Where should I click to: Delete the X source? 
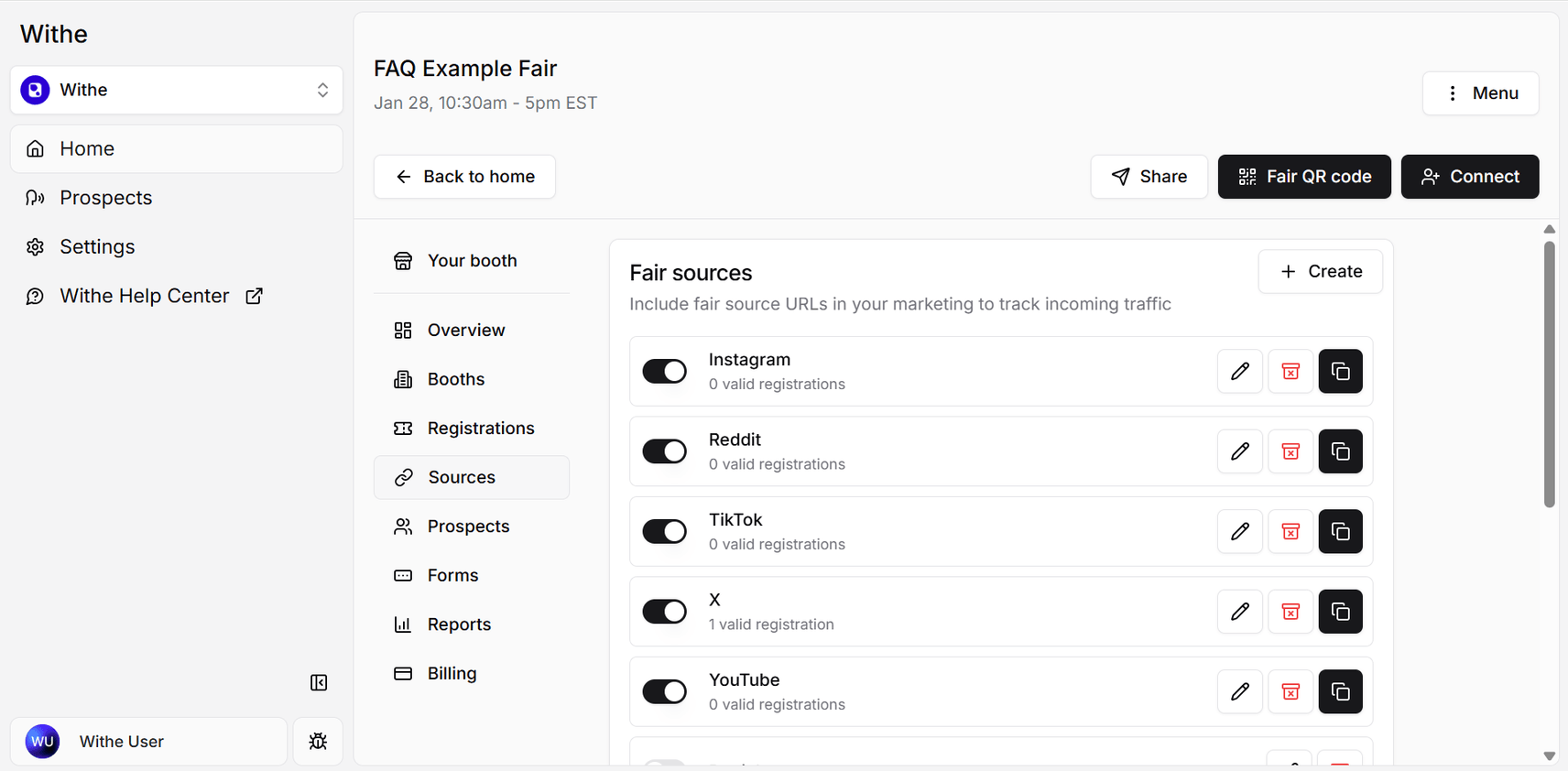[x=1290, y=612]
